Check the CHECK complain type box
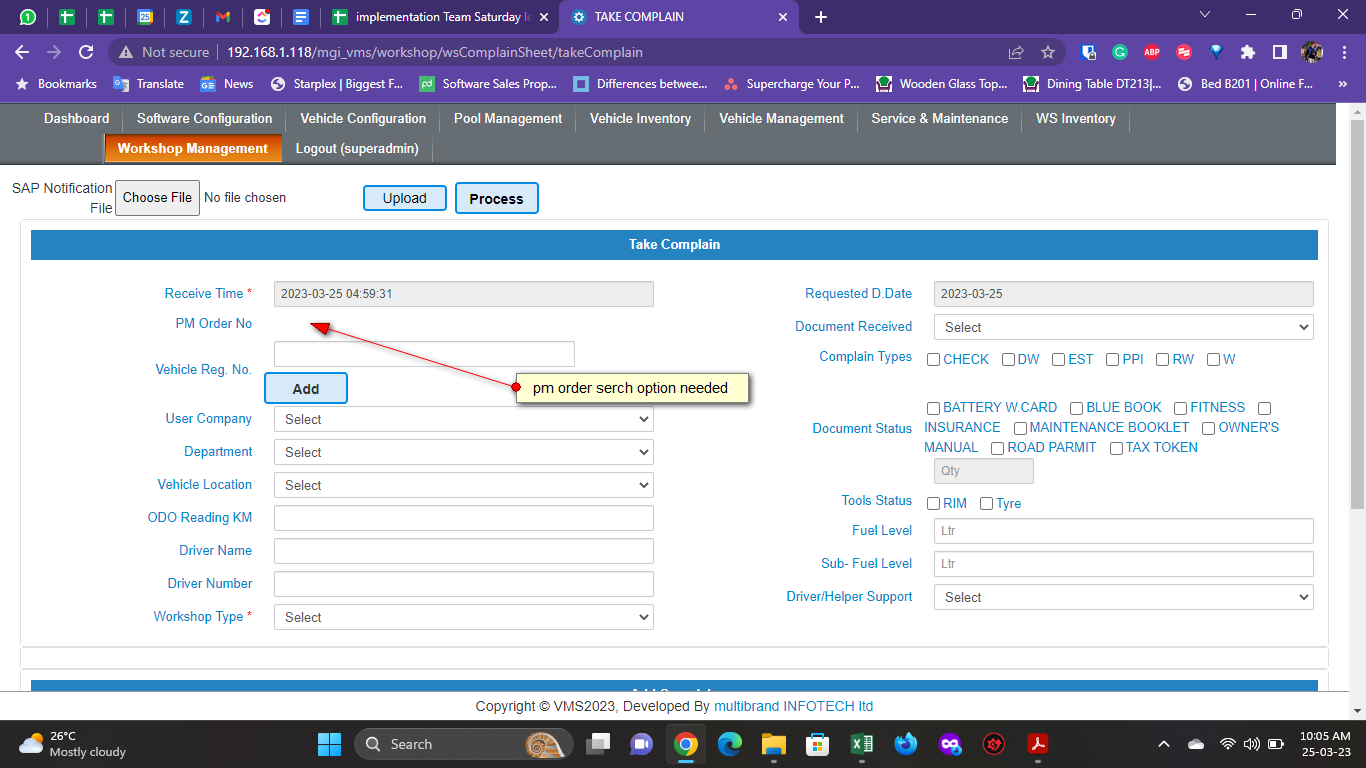This screenshot has height=768, width=1366. 933,360
